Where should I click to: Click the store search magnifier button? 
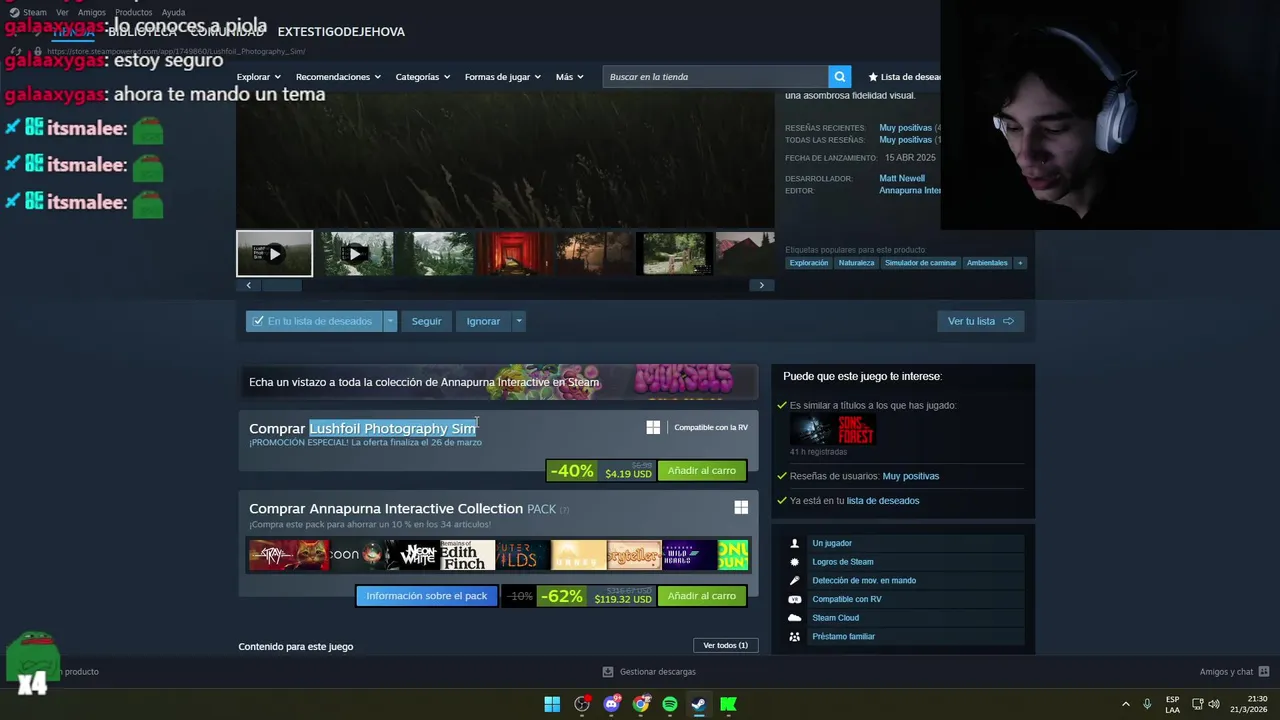pos(840,77)
